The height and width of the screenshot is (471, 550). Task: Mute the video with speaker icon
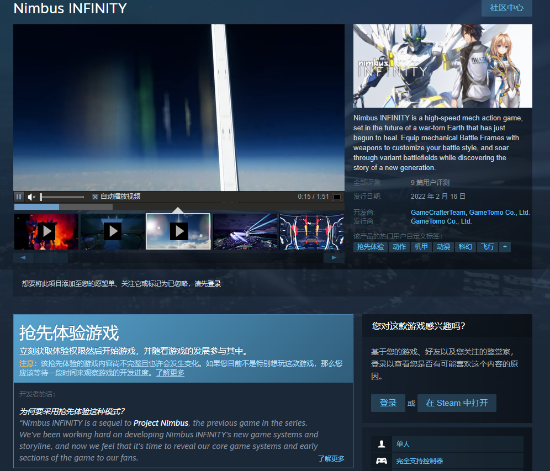31,197
